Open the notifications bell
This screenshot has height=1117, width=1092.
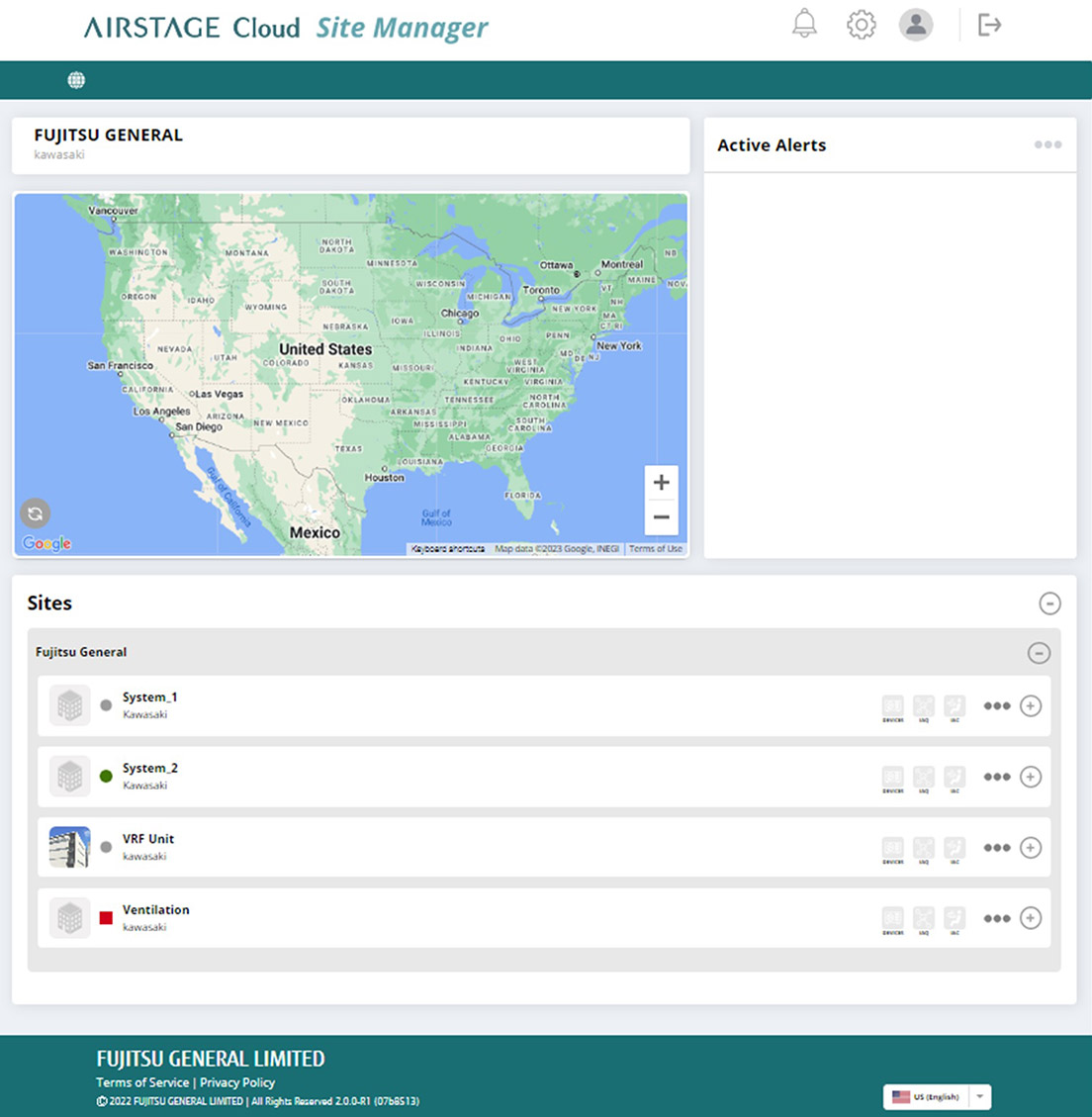(805, 25)
